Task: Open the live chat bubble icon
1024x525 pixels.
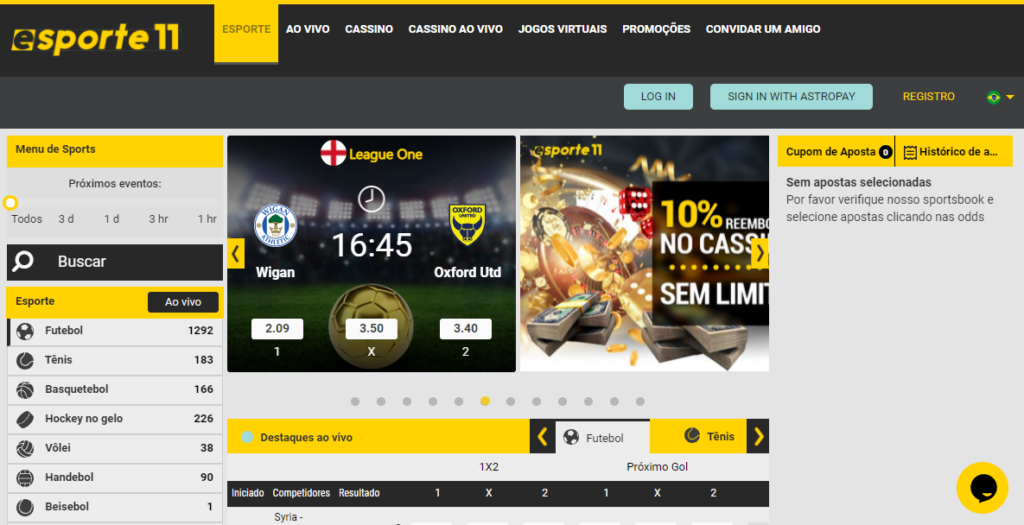Action: tap(982, 487)
